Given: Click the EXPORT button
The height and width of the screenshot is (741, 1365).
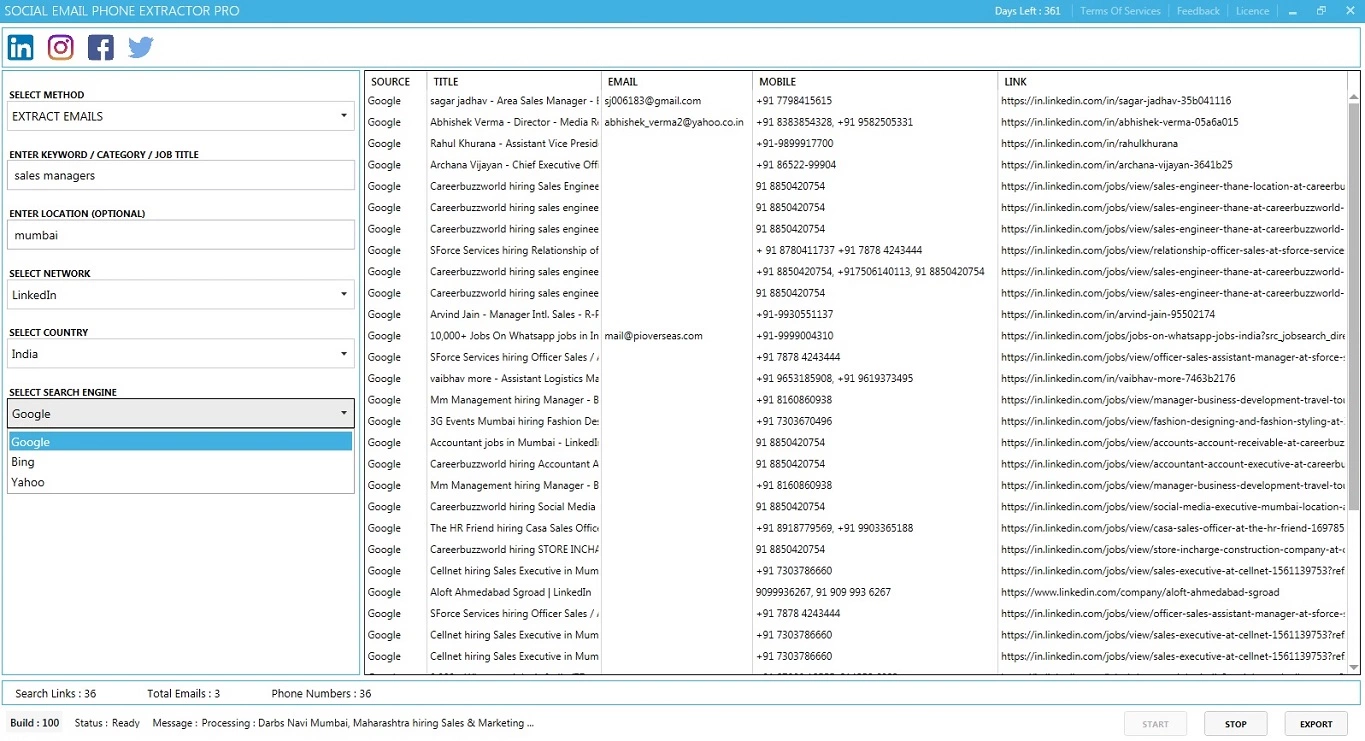Looking at the screenshot, I should pos(1315,724).
